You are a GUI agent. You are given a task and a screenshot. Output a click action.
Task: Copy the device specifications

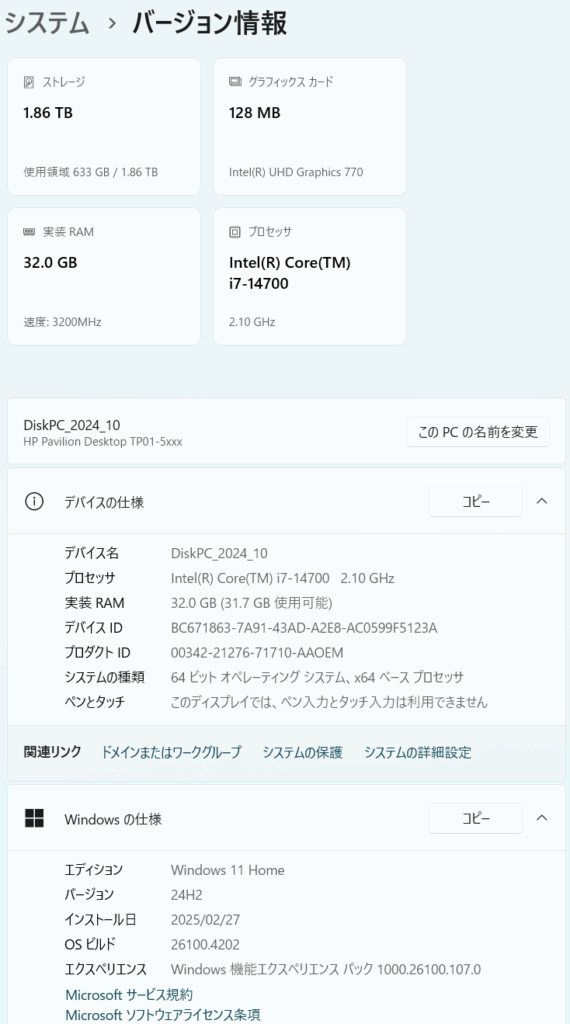pyautogui.click(x=475, y=502)
